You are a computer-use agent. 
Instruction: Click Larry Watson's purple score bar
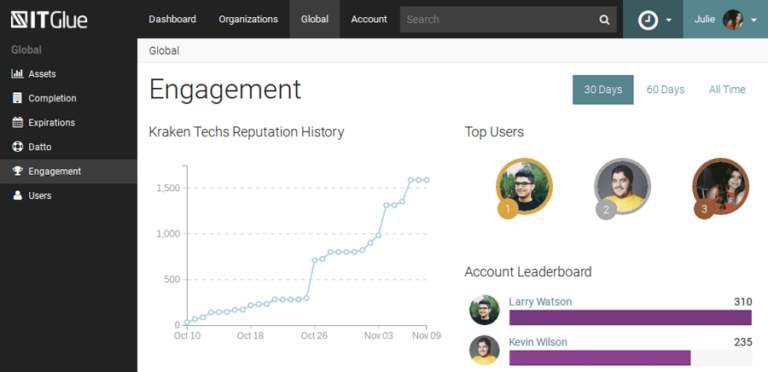[x=630, y=317]
